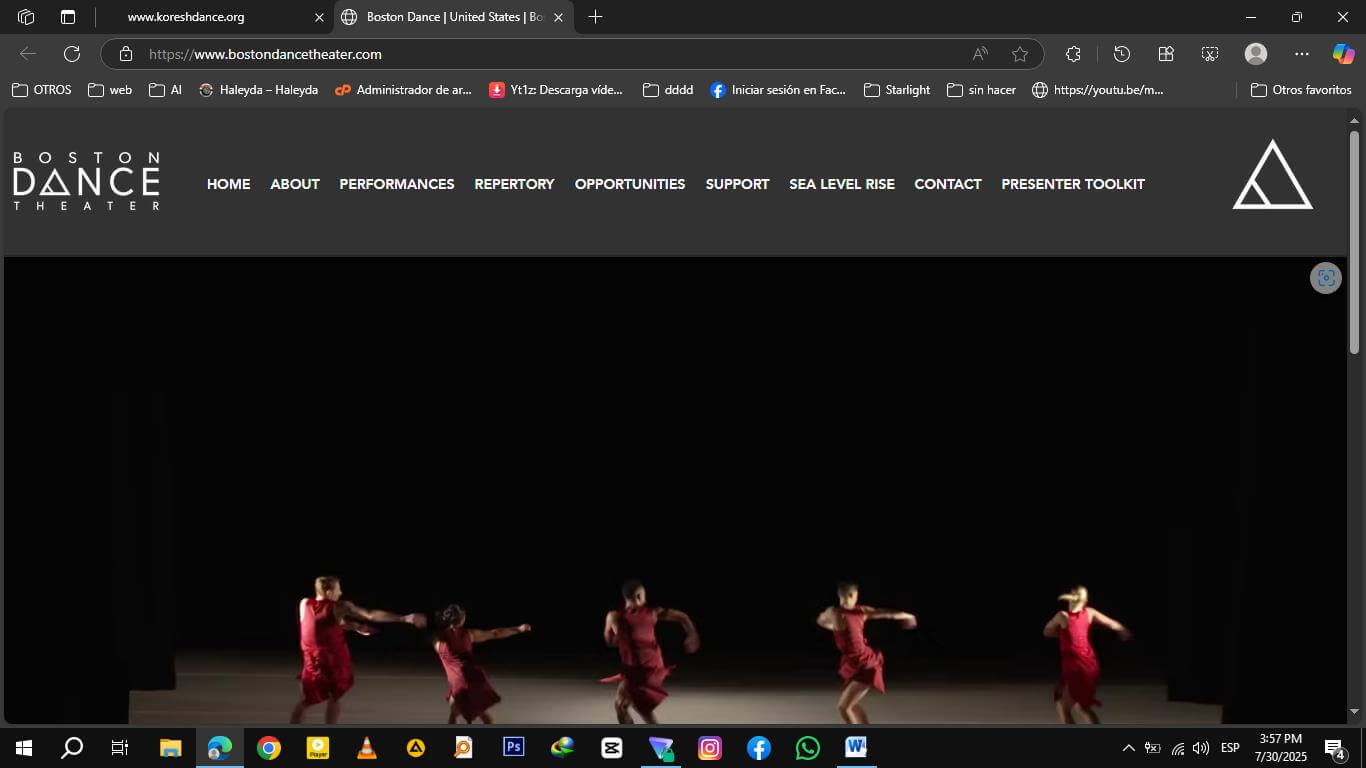
Task: Open the browser Extensions puzzle icon
Action: [1073, 54]
